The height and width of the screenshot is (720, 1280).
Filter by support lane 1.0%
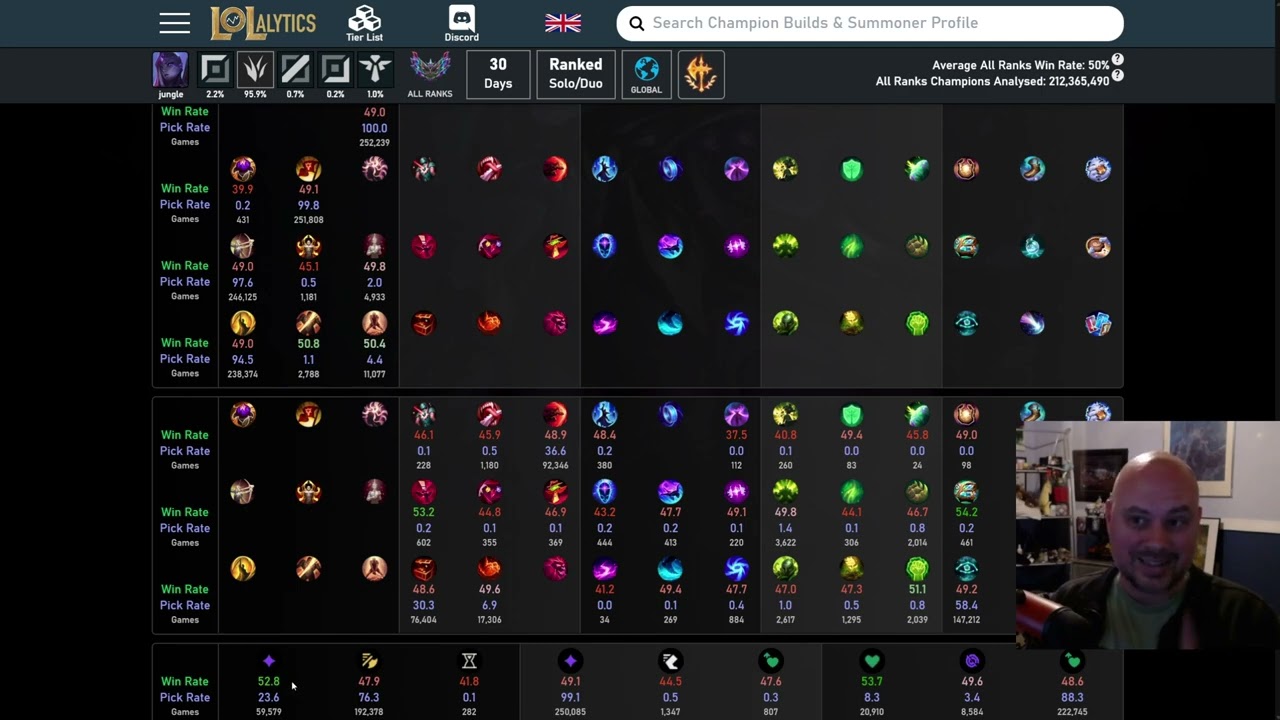coord(375,70)
